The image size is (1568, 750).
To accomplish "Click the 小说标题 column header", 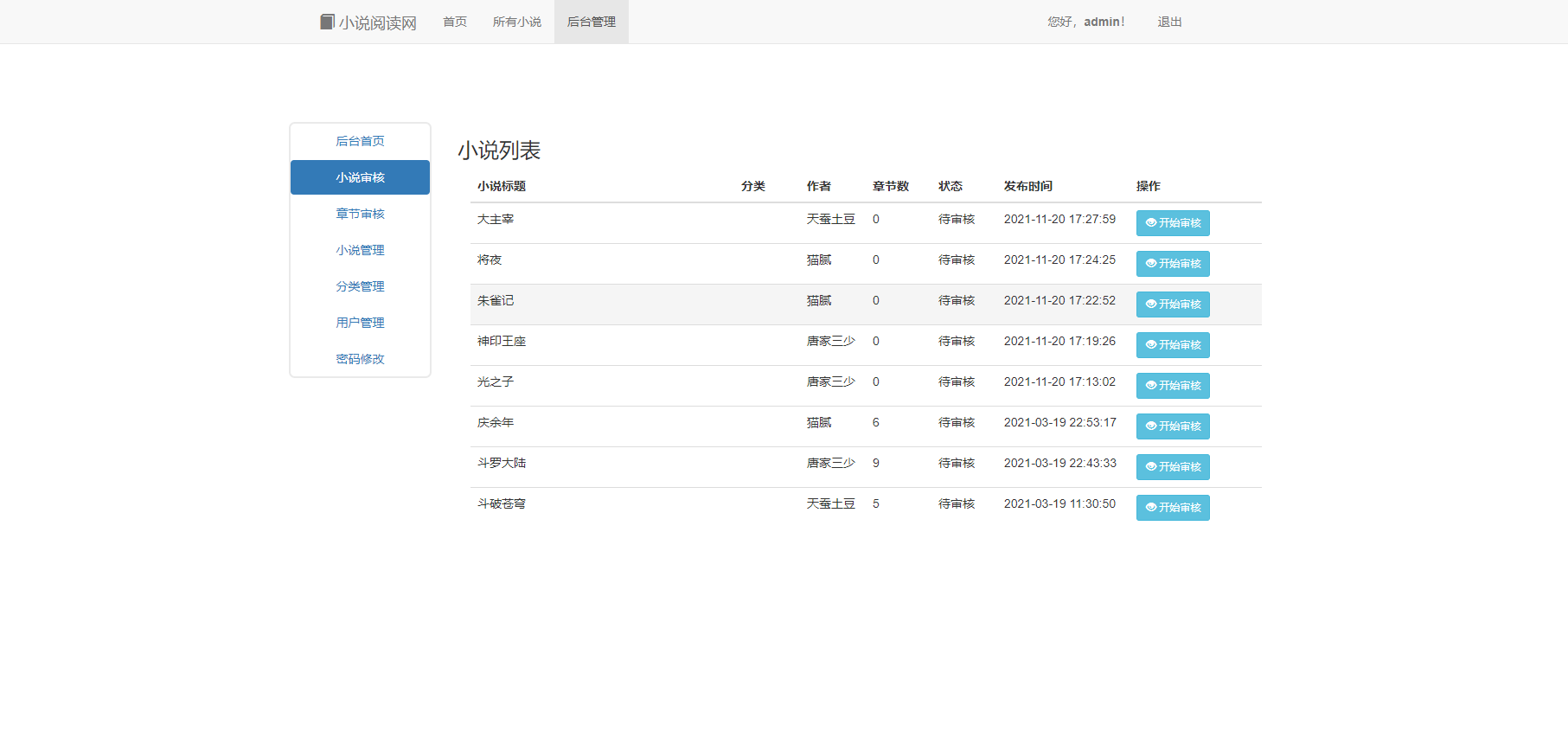I will tap(502, 187).
